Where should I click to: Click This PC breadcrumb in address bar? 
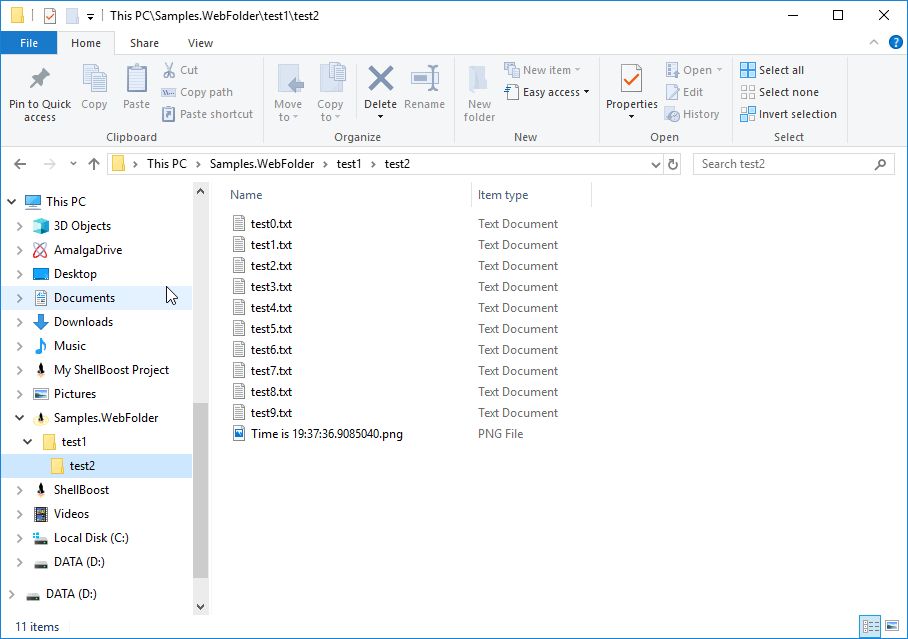point(167,164)
